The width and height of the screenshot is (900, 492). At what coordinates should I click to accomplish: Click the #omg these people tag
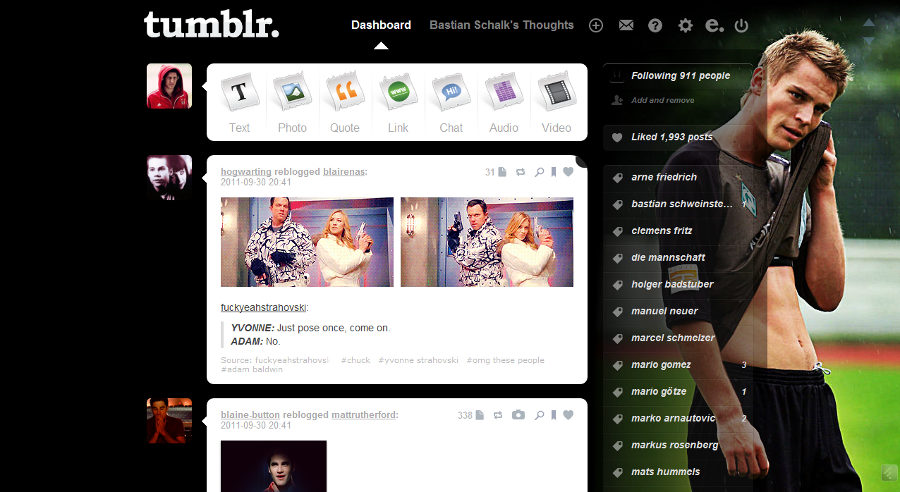point(506,361)
